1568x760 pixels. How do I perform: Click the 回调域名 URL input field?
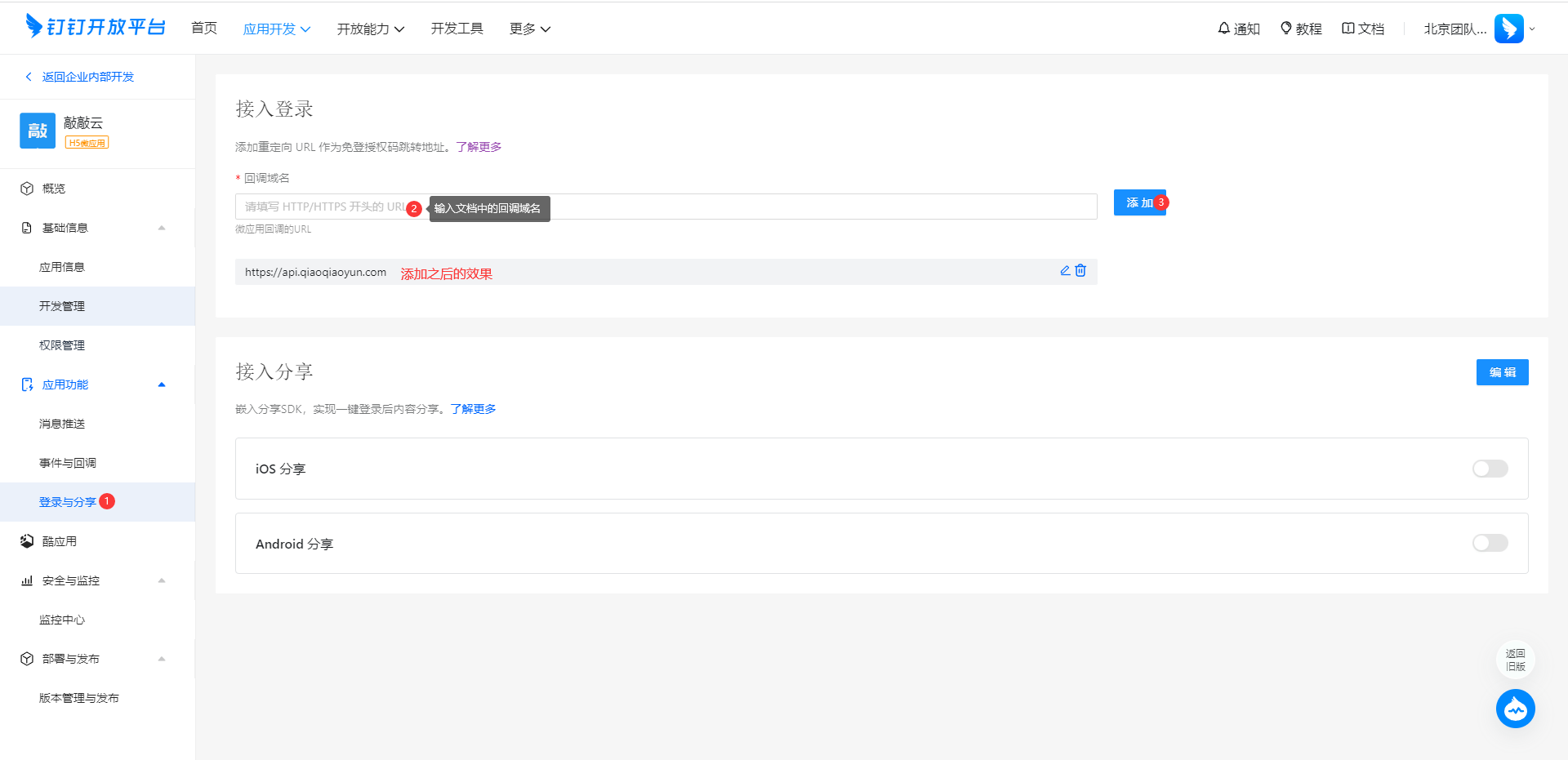click(735, 207)
